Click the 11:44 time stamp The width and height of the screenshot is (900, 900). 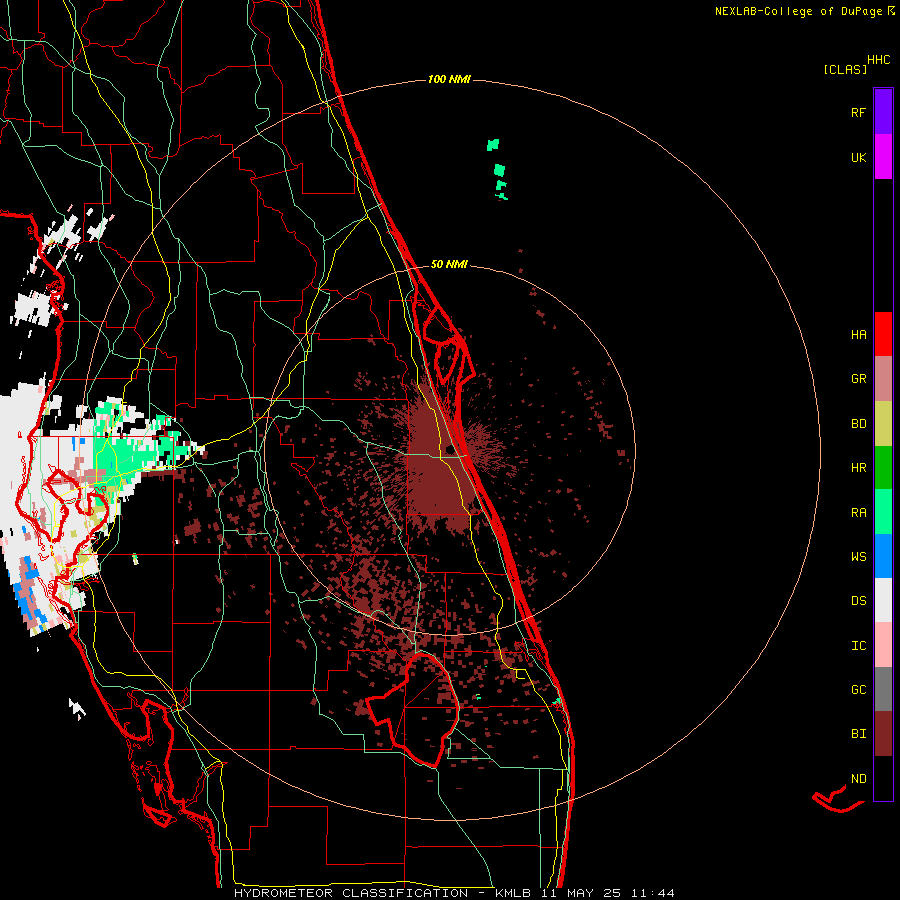653,893
